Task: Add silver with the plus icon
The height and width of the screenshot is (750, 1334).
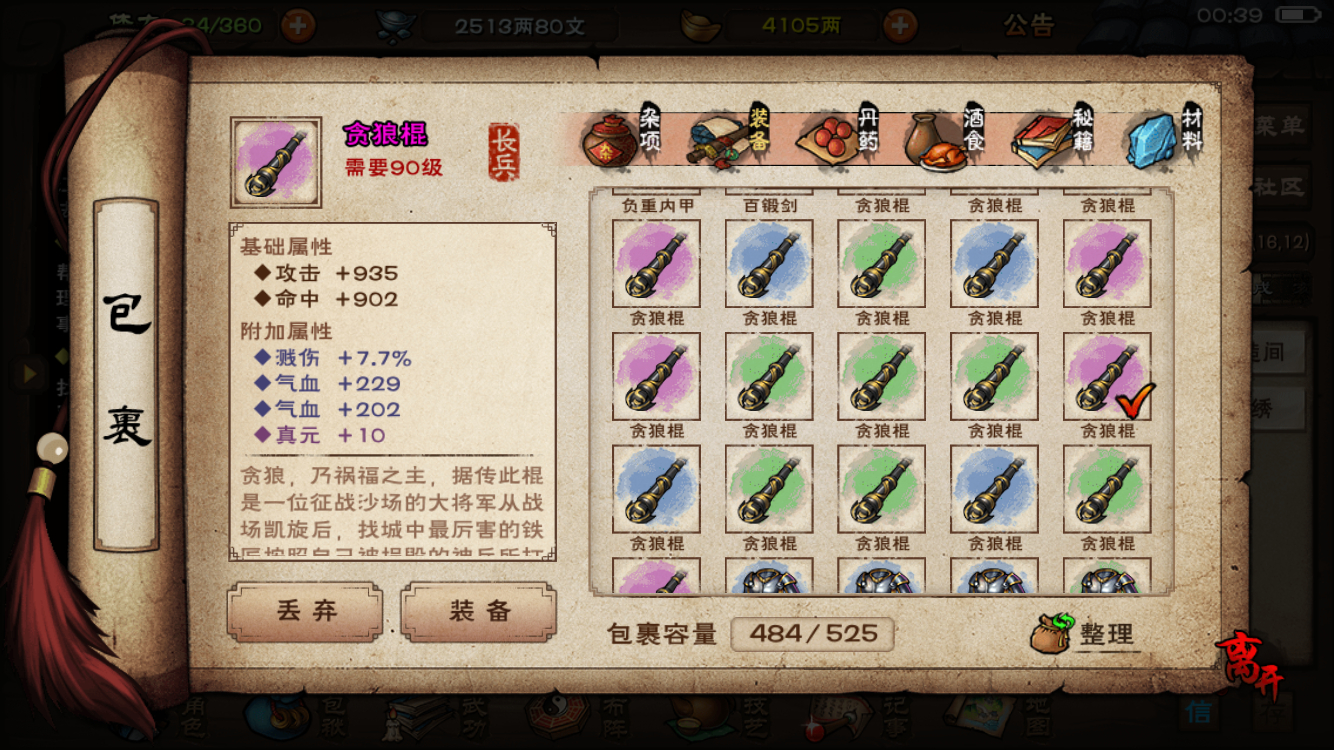Action: point(900,25)
